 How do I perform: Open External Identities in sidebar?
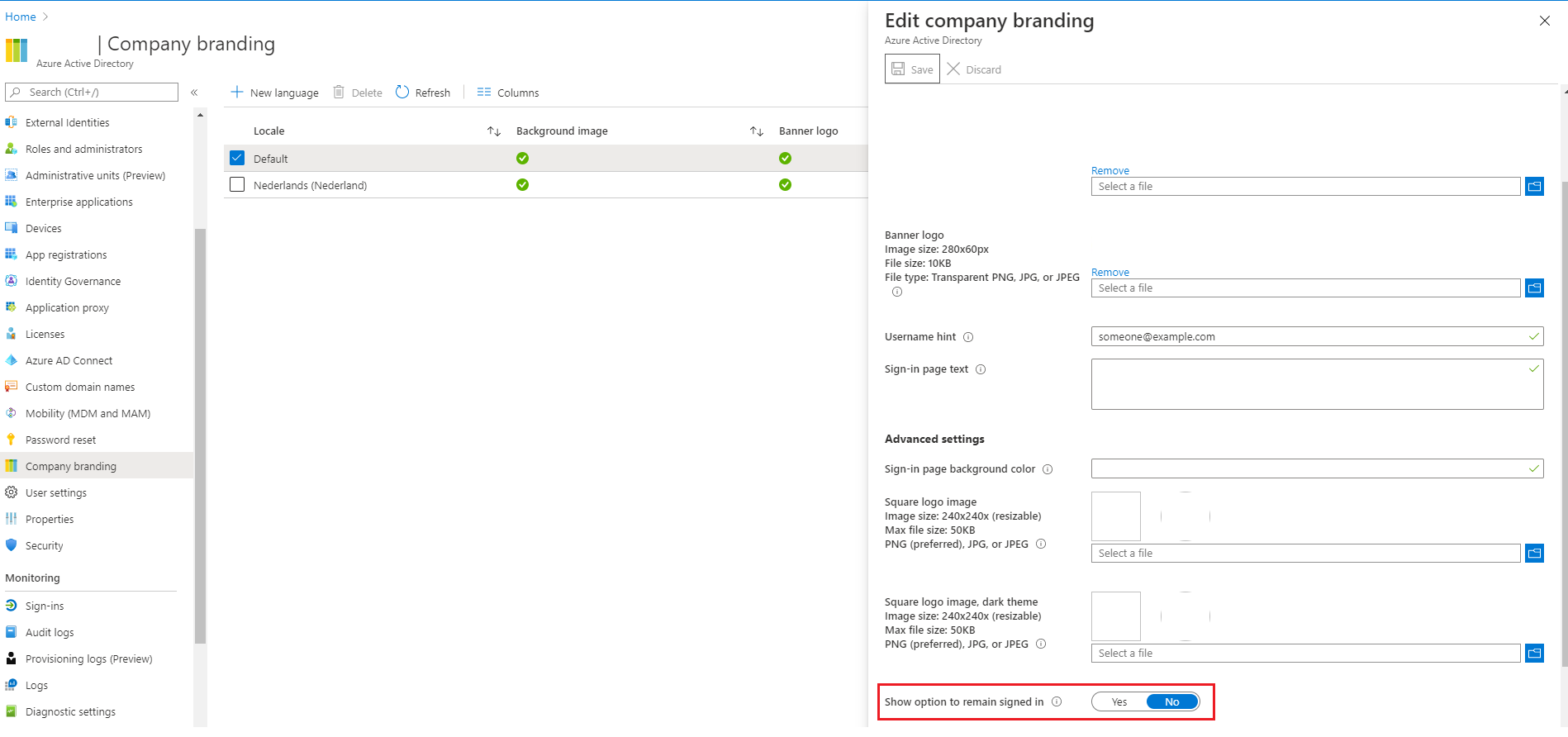(67, 122)
